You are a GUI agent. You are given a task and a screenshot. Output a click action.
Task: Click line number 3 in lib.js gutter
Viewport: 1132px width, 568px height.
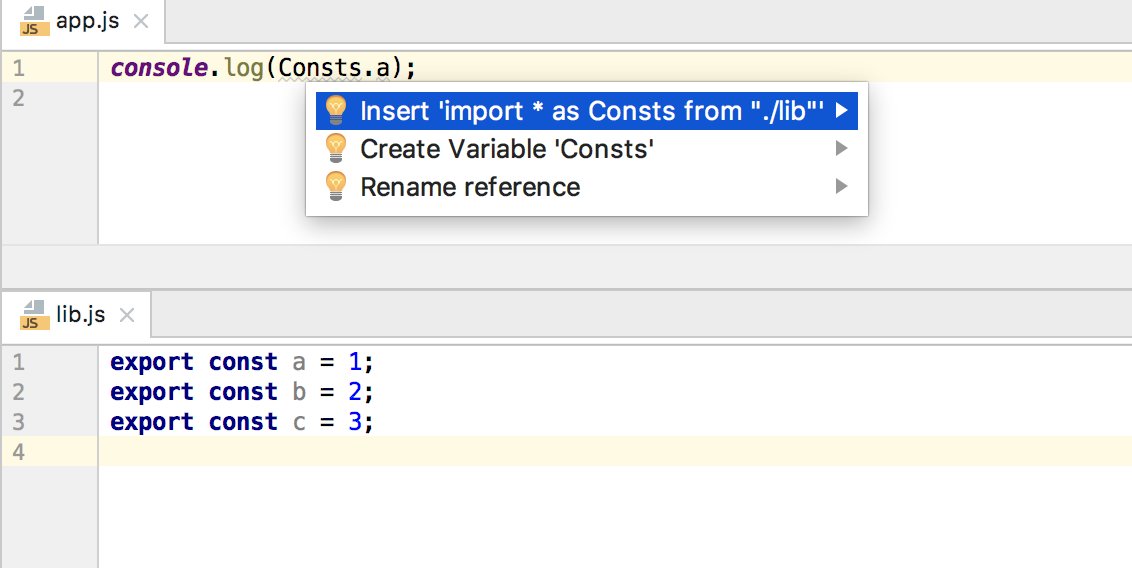(x=17, y=422)
